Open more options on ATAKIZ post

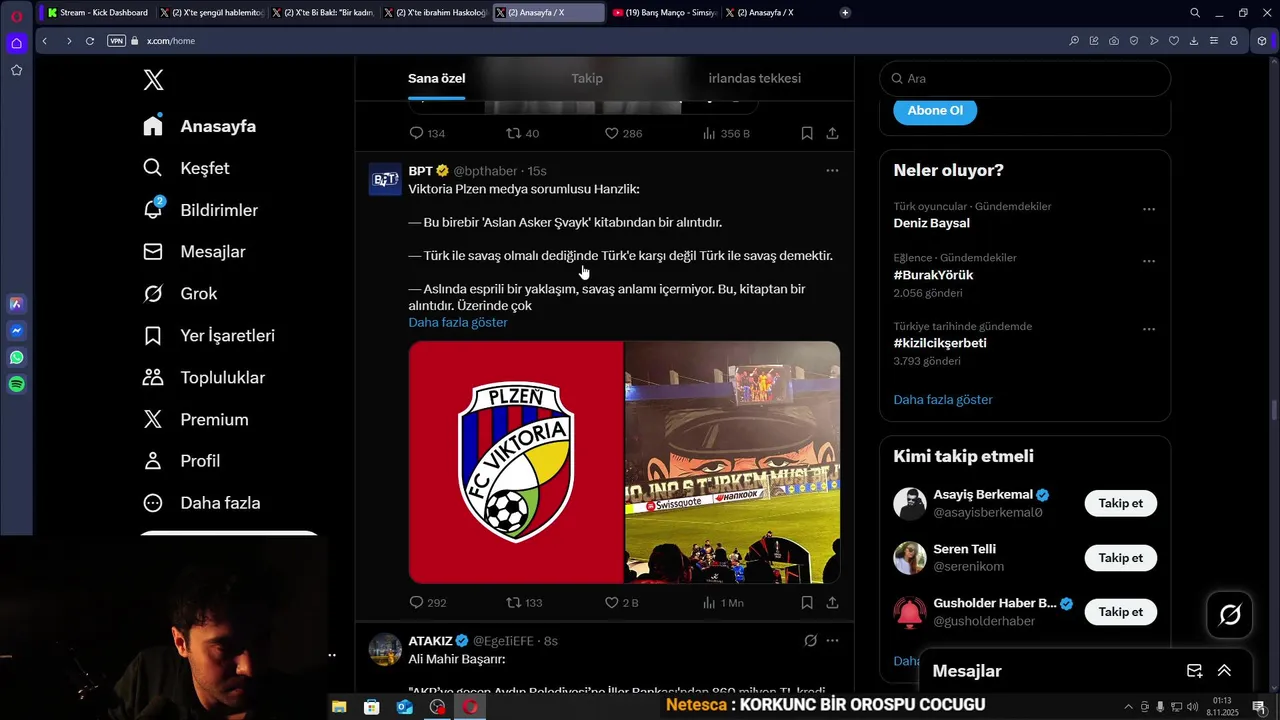tap(832, 641)
